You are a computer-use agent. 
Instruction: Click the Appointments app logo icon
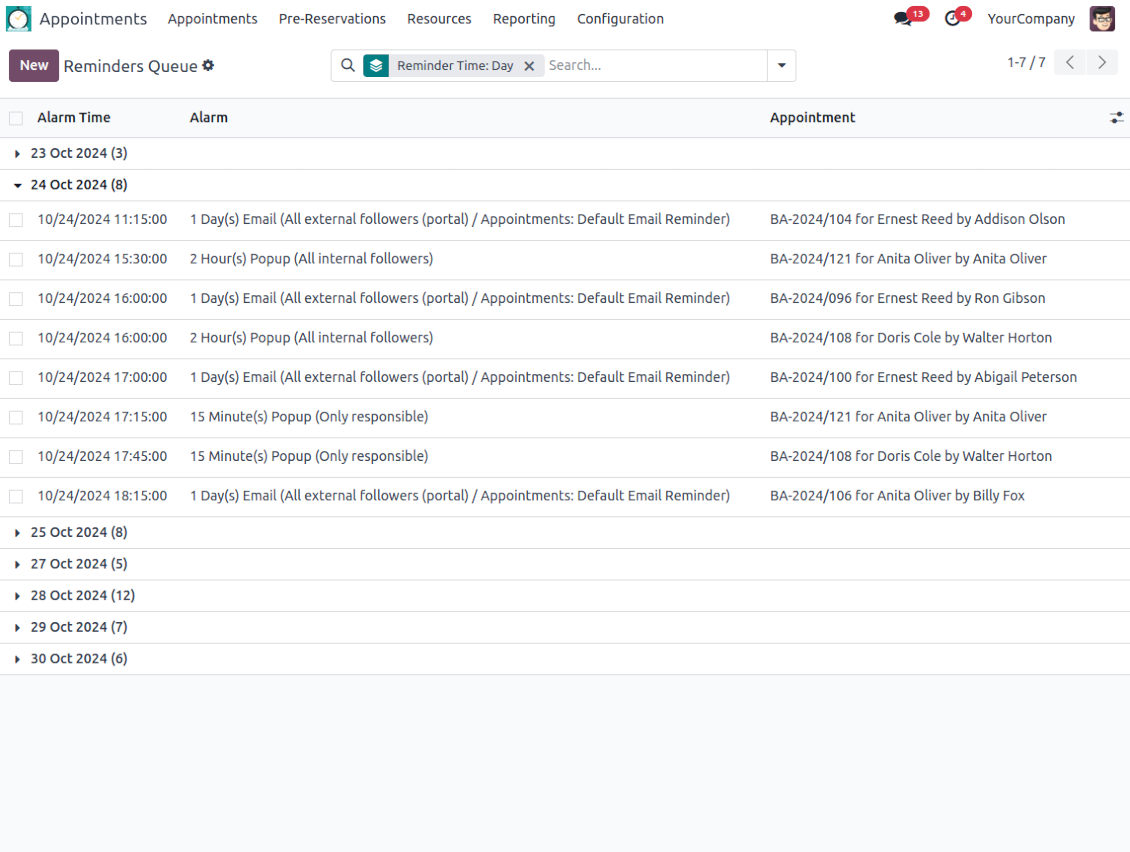click(x=19, y=19)
